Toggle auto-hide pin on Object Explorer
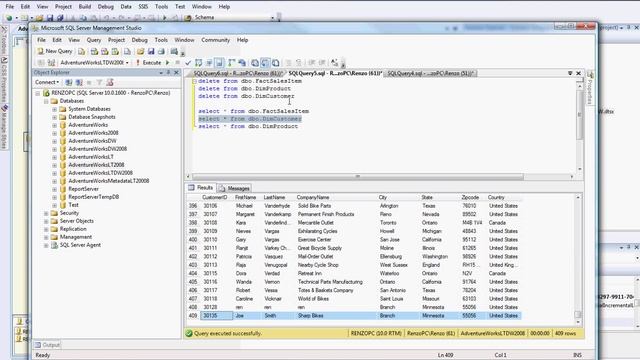The width and height of the screenshot is (640, 360). pos(169,72)
